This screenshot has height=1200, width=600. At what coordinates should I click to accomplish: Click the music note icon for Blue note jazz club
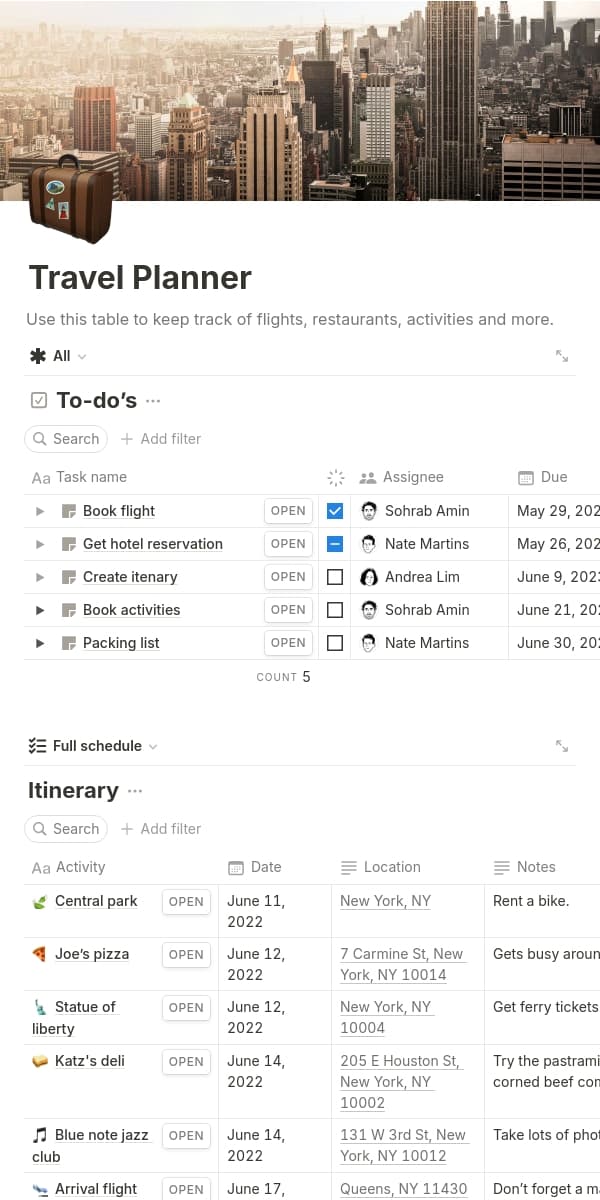coord(40,1135)
